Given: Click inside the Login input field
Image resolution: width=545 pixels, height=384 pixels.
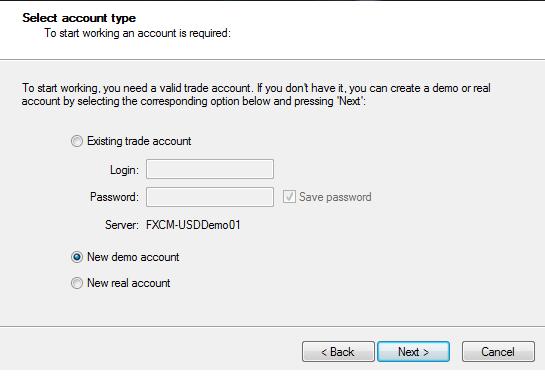Looking at the screenshot, I should point(210,169).
